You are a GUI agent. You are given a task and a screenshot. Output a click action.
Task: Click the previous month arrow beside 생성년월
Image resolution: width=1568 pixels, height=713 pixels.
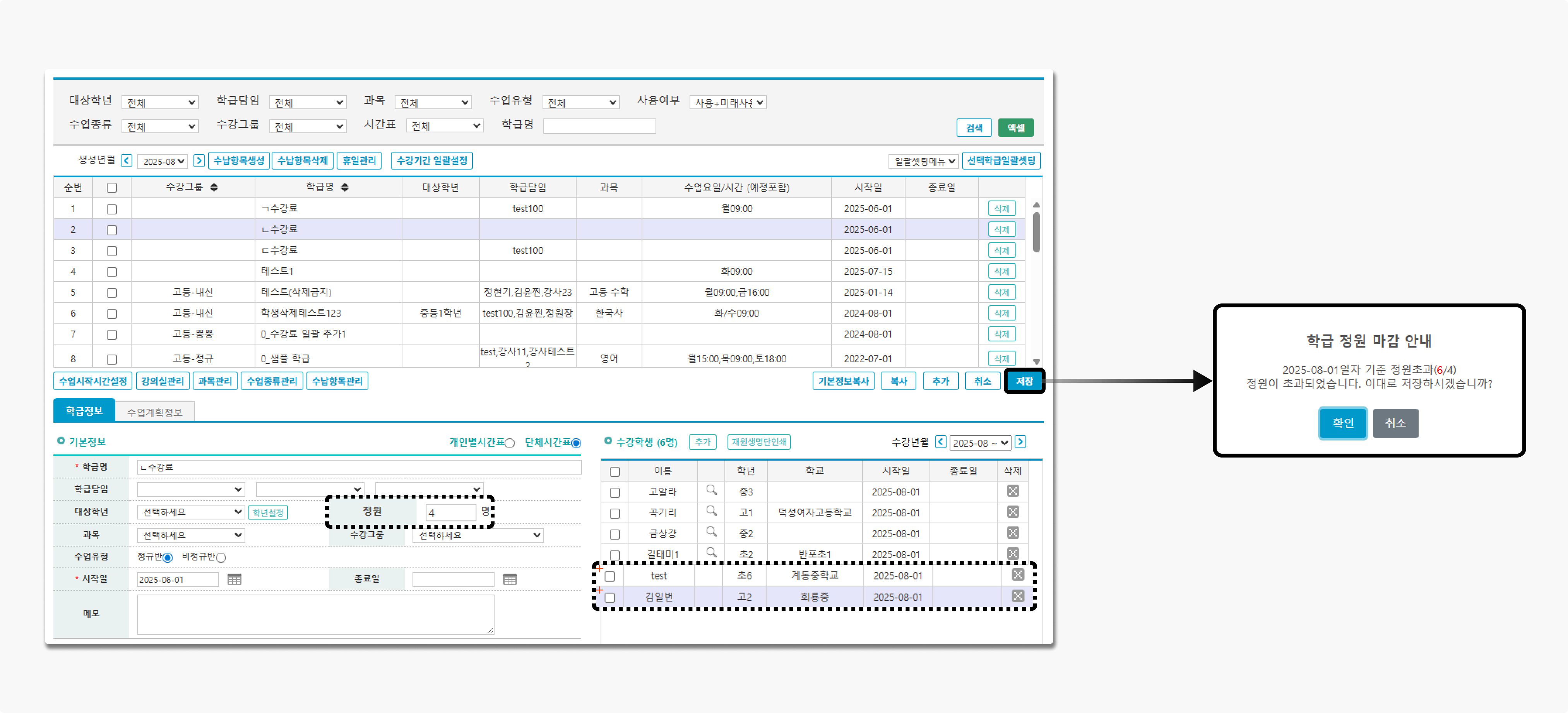[x=127, y=161]
